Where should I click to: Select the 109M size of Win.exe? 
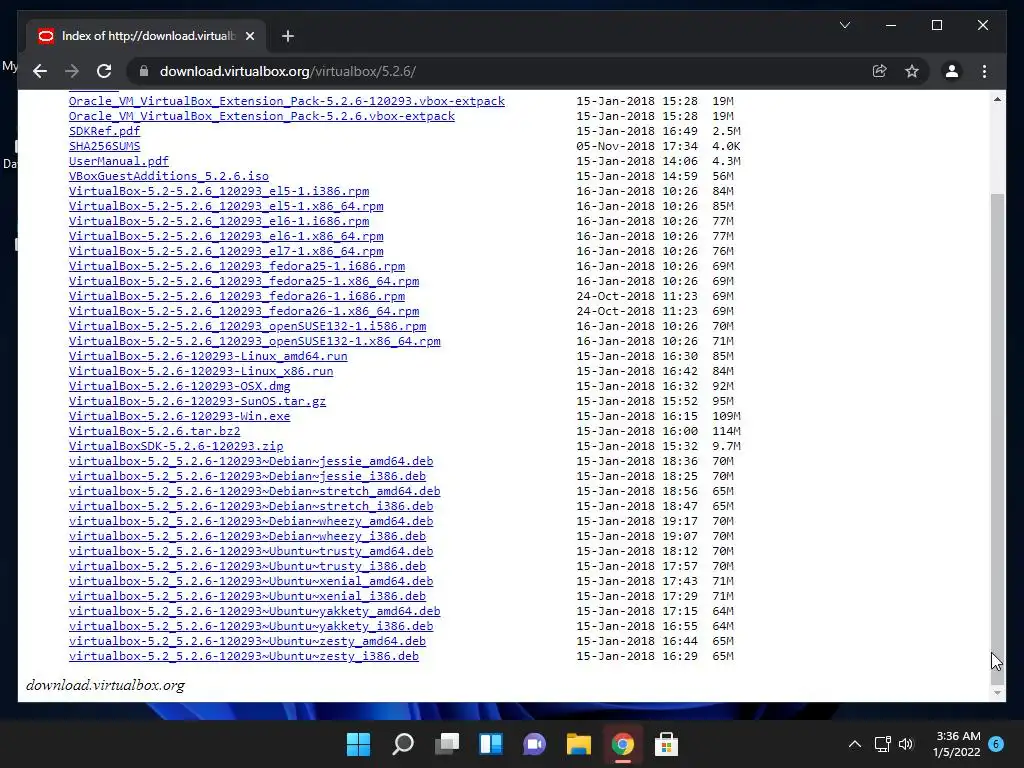click(x=726, y=417)
